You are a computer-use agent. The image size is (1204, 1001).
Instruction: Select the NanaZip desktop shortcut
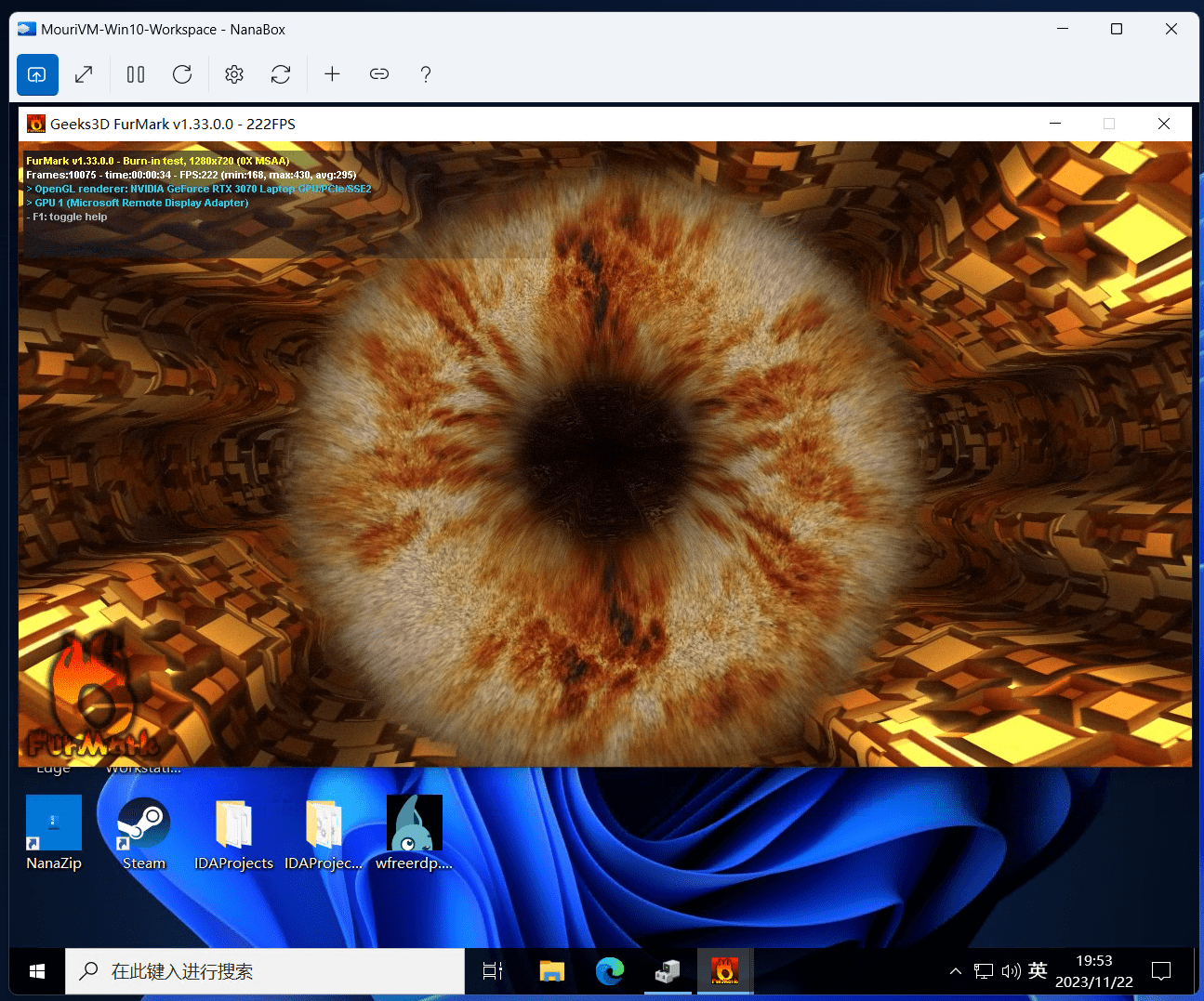click(x=54, y=833)
